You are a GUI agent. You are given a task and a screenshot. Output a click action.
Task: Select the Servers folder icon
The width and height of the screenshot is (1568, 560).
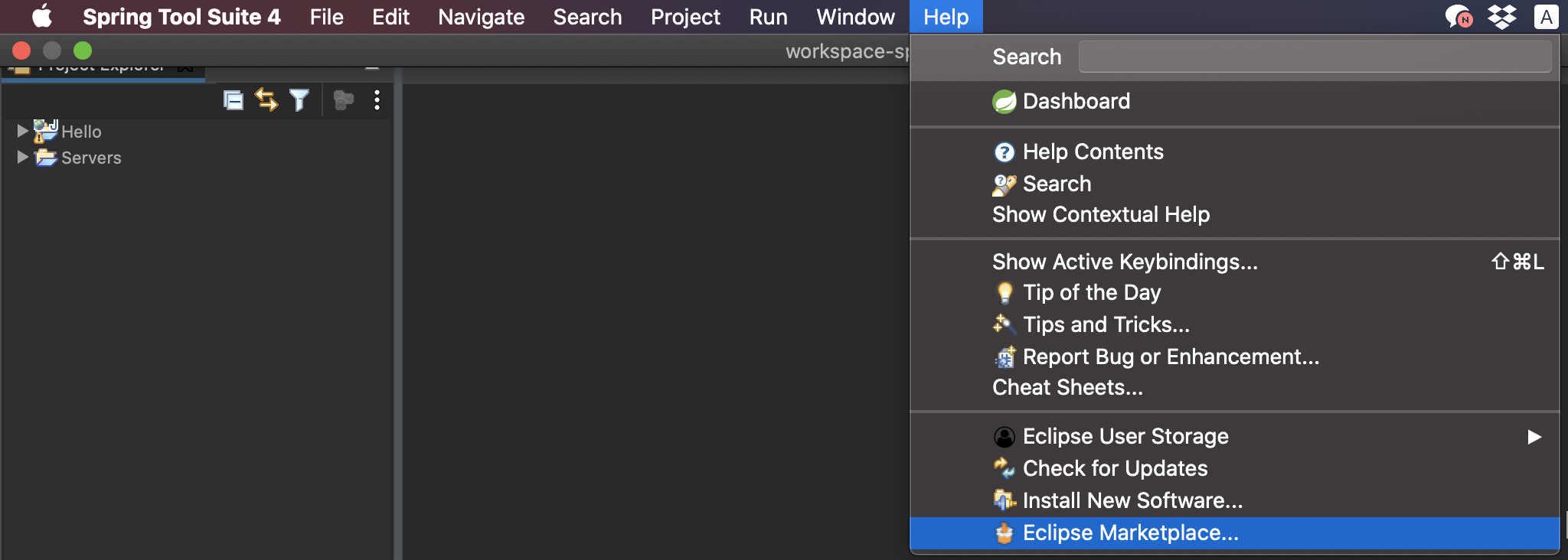point(46,157)
